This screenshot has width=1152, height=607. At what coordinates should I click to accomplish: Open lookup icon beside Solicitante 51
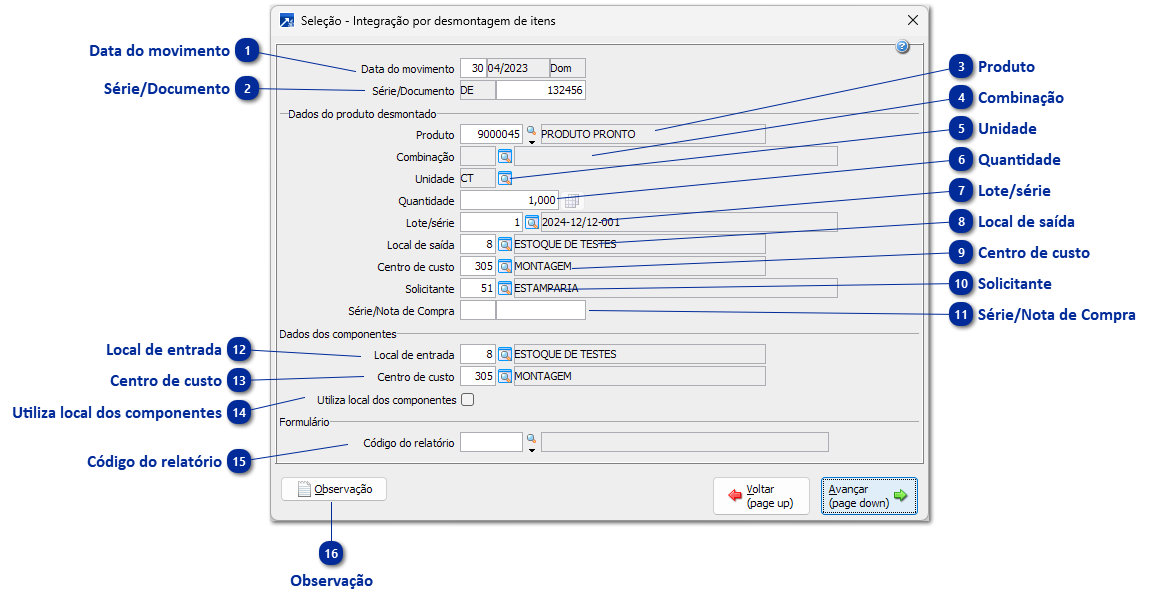(505, 289)
